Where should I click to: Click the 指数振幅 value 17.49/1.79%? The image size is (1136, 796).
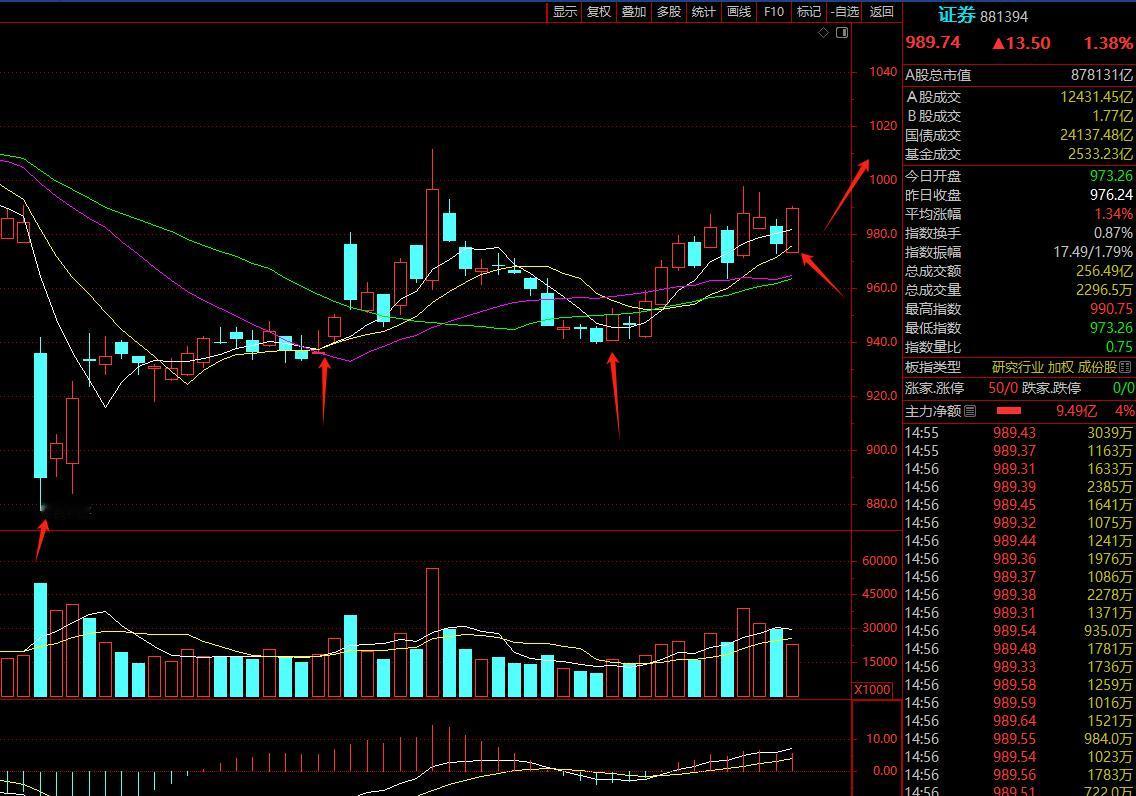(x=1093, y=252)
